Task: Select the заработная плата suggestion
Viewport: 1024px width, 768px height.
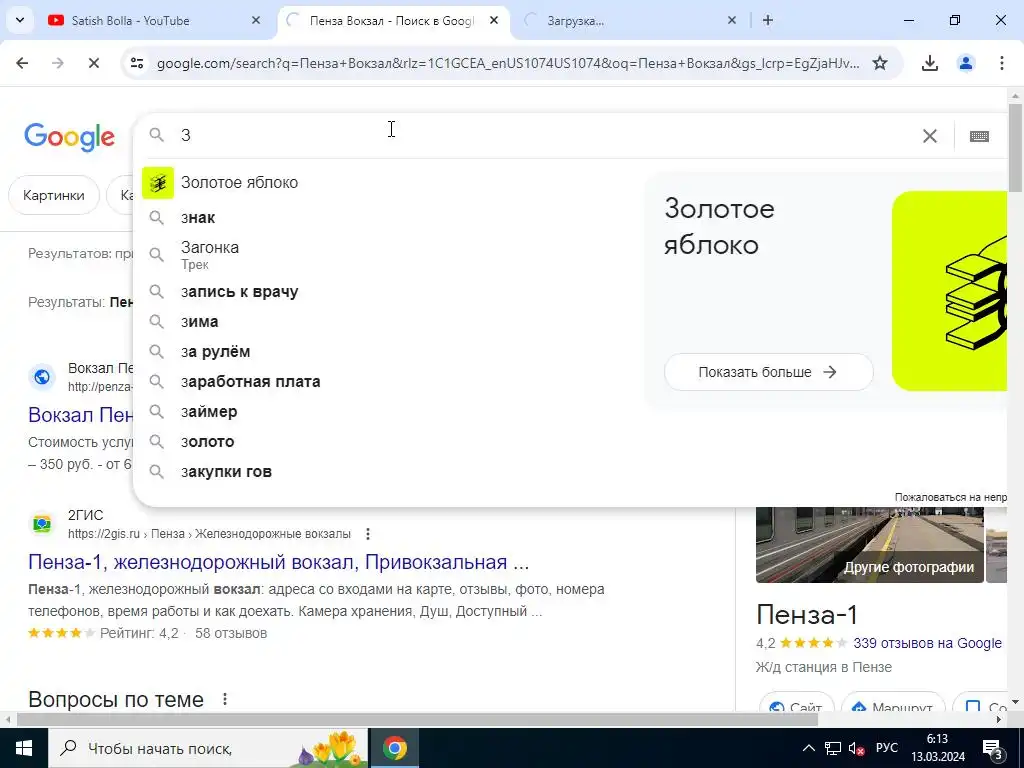Action: [x=392, y=382]
